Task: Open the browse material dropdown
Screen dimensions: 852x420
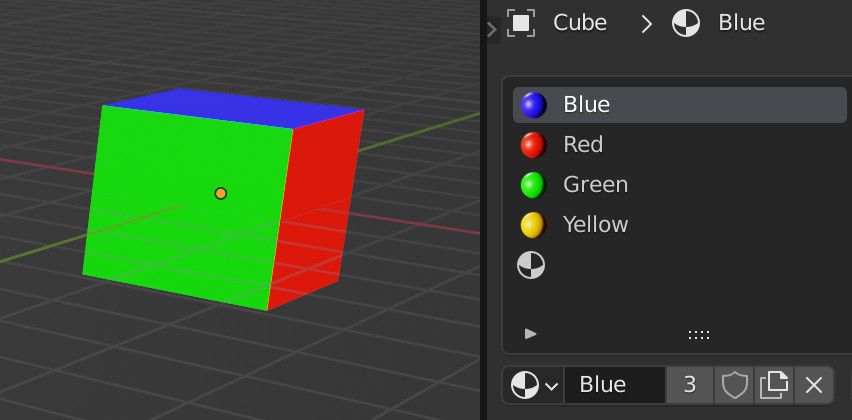Action: pos(534,385)
